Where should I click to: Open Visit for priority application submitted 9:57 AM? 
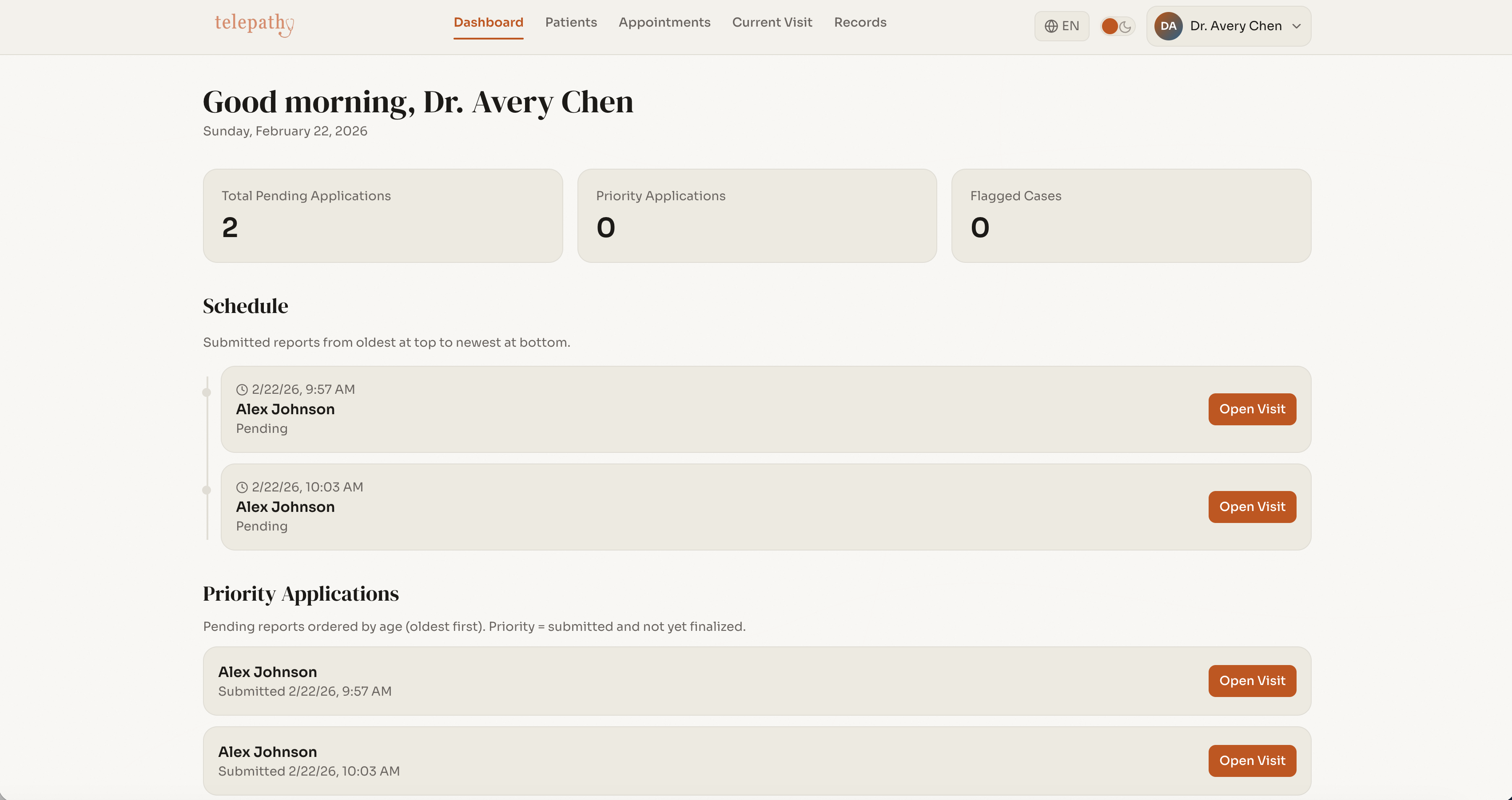pyautogui.click(x=1252, y=681)
